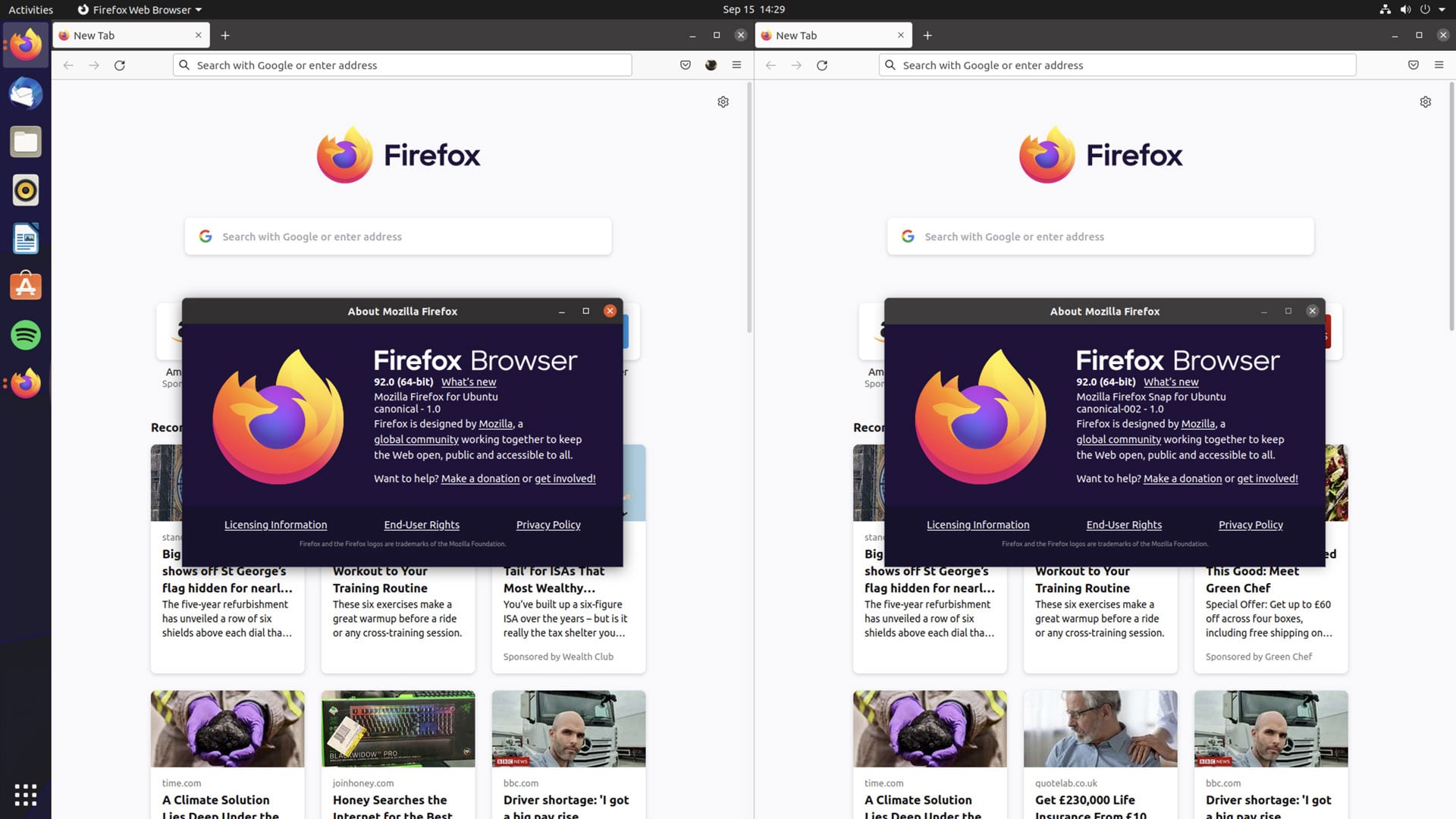Reload the page in the left Firefox window

(120, 65)
